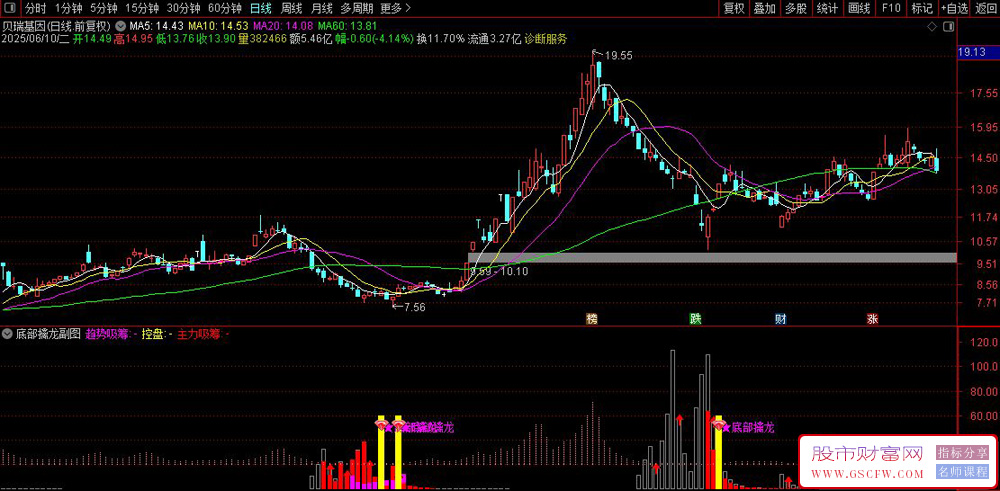Activate the 画线 drawing tools
1000x491 pixels.
click(x=859, y=9)
